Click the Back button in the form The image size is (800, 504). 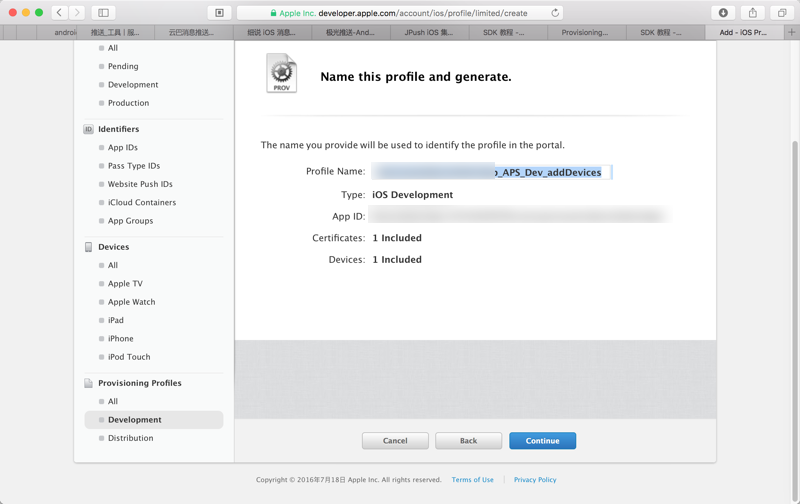(x=468, y=441)
